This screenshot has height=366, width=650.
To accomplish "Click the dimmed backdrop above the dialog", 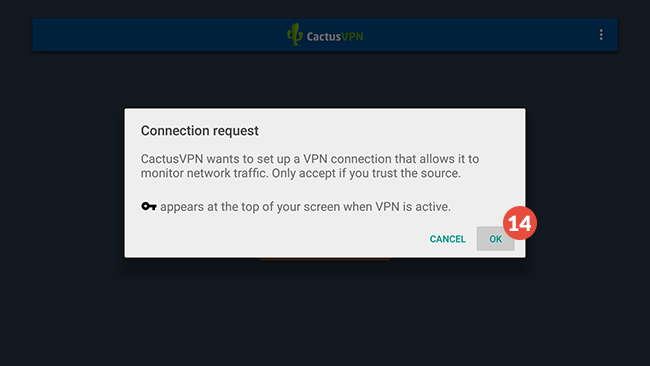I will point(325,80).
